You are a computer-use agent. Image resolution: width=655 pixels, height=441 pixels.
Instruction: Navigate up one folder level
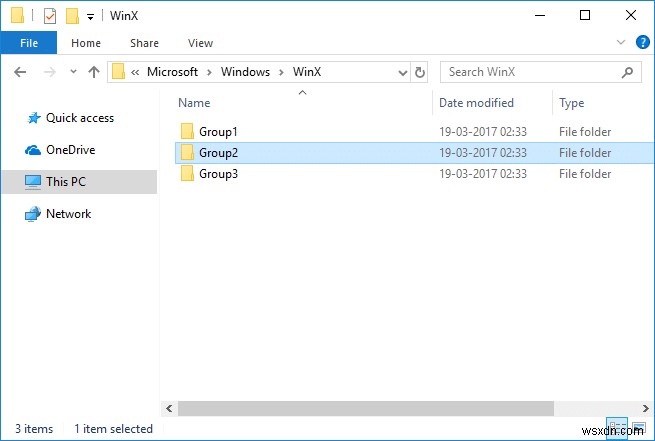coord(94,72)
